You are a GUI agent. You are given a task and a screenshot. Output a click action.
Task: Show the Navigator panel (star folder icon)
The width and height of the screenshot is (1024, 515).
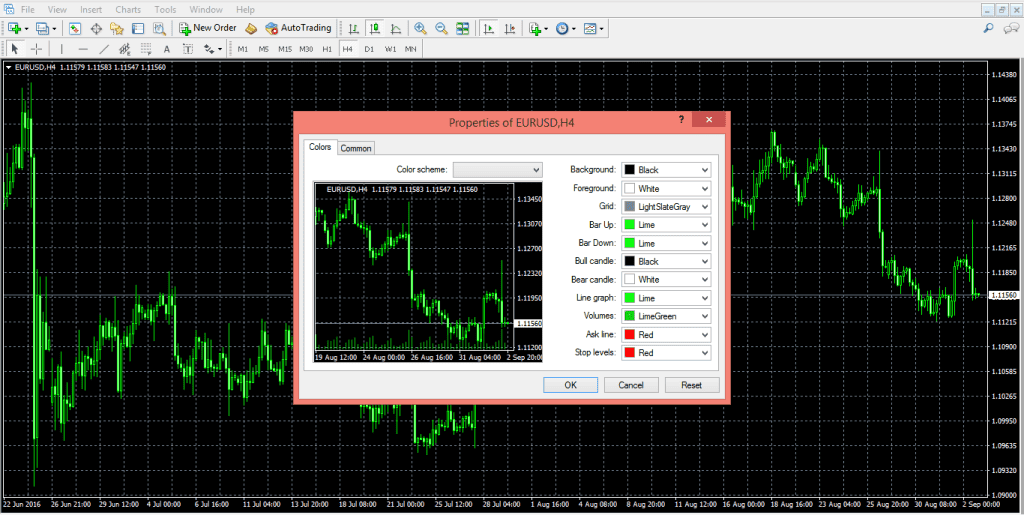tap(117, 28)
